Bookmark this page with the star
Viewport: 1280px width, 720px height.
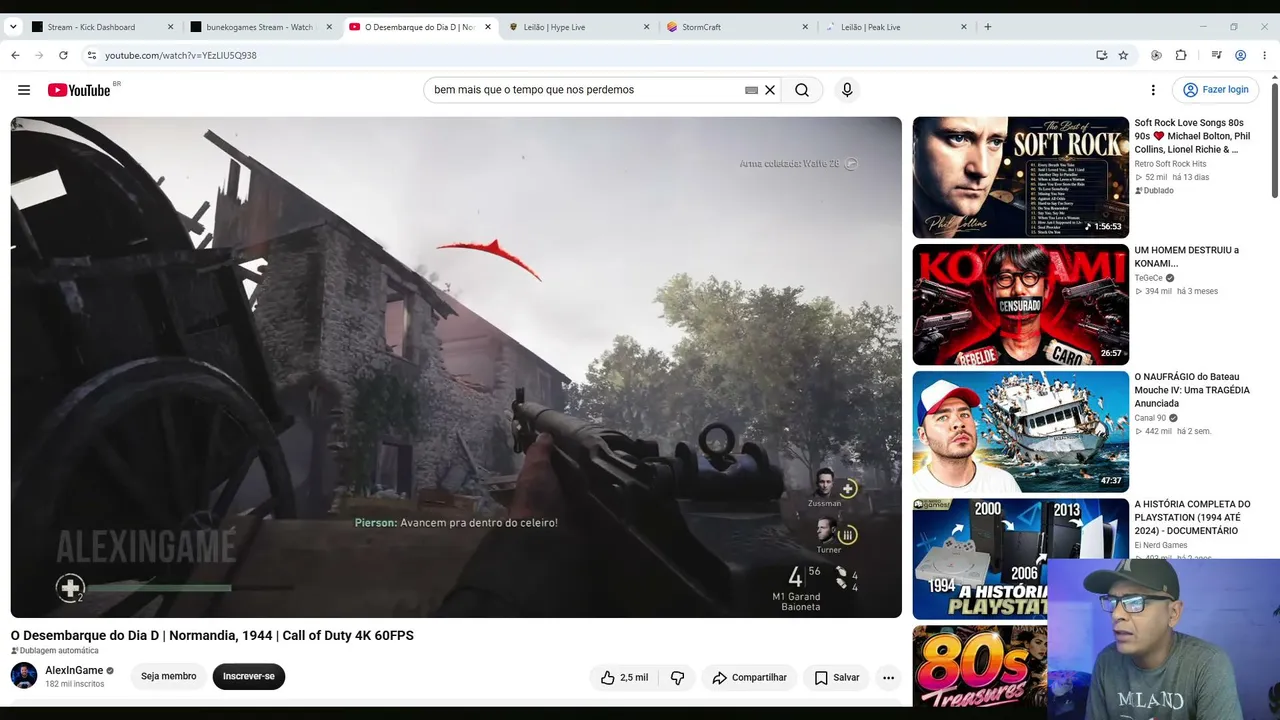pyautogui.click(x=1123, y=55)
